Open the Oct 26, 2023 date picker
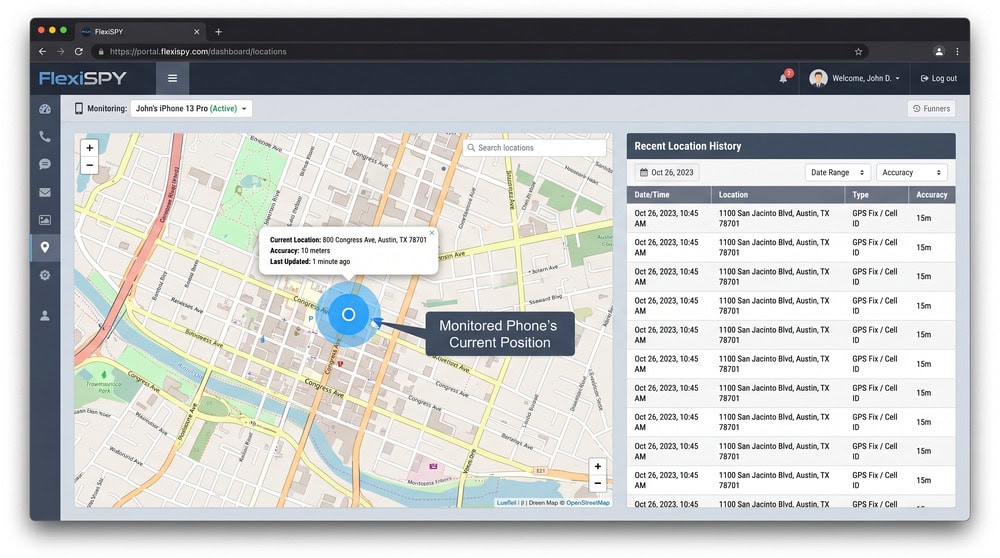Image resolution: width=1000 pixels, height=558 pixels. click(x=666, y=172)
